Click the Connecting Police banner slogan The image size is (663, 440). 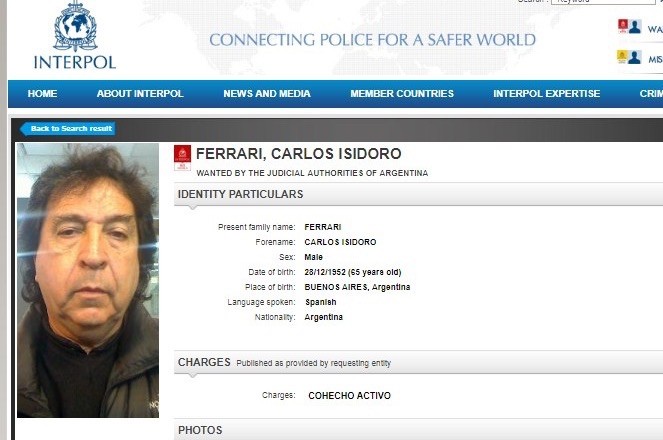[x=373, y=40]
